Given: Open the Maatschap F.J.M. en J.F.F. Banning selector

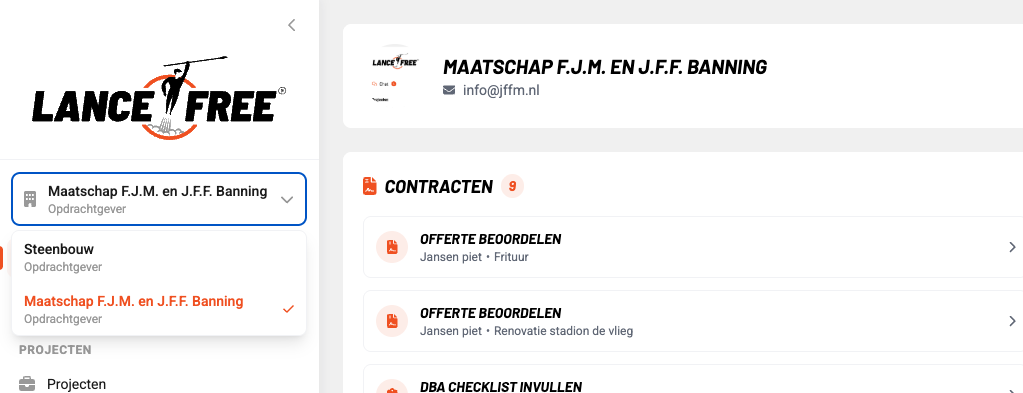Looking at the screenshot, I should [159, 199].
